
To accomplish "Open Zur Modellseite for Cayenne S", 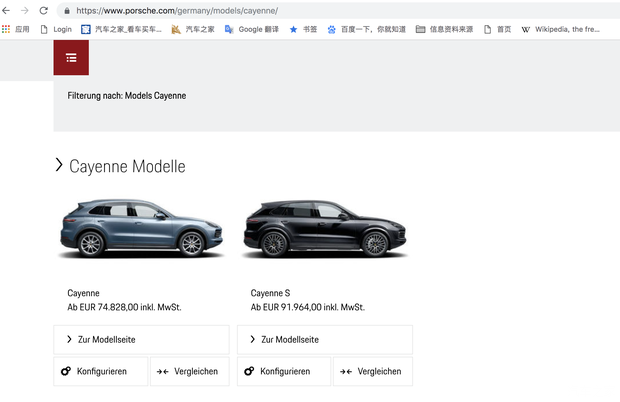I will [324, 340].
